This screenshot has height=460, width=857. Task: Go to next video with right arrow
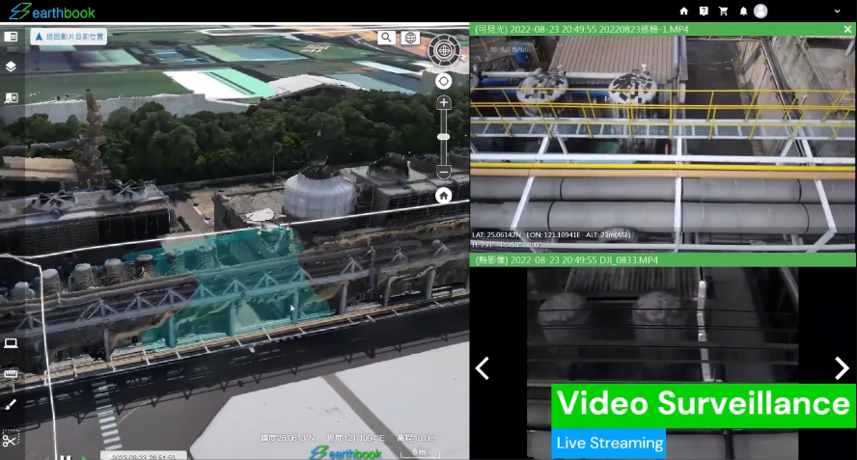pos(842,369)
